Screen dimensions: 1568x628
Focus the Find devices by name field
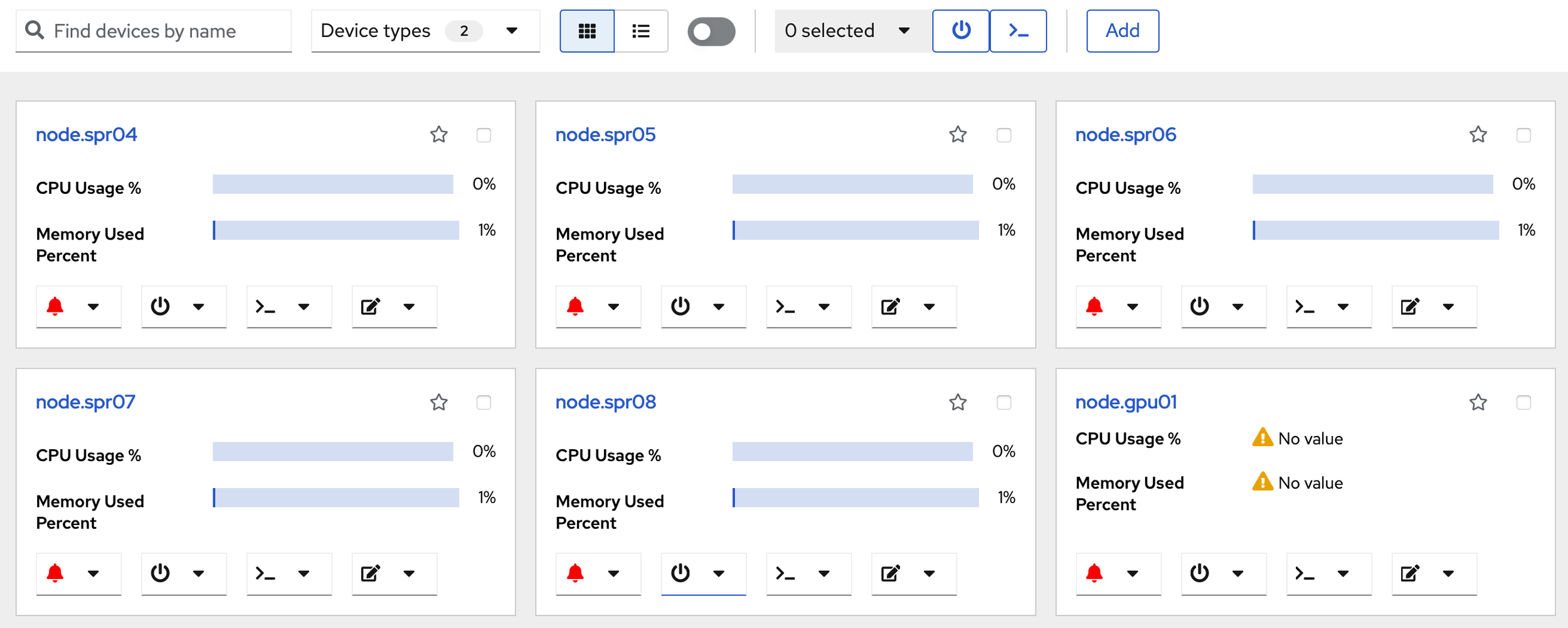(154, 31)
